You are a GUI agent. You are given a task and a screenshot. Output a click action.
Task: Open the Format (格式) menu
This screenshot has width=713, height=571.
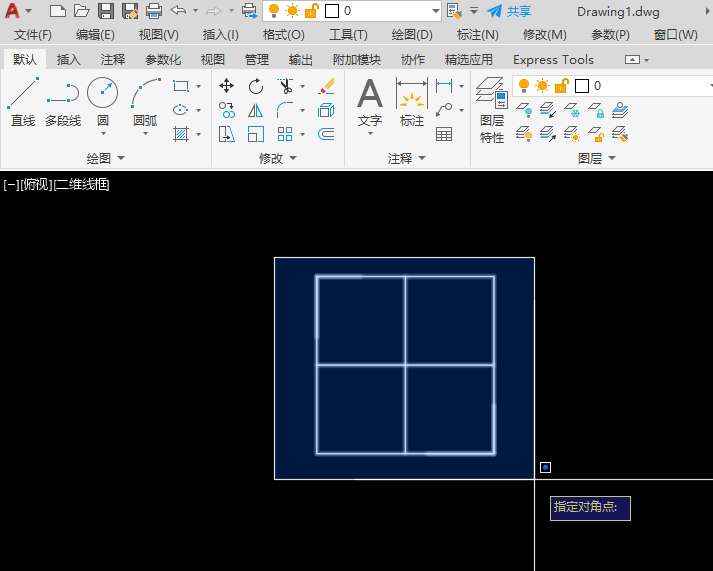coord(284,35)
